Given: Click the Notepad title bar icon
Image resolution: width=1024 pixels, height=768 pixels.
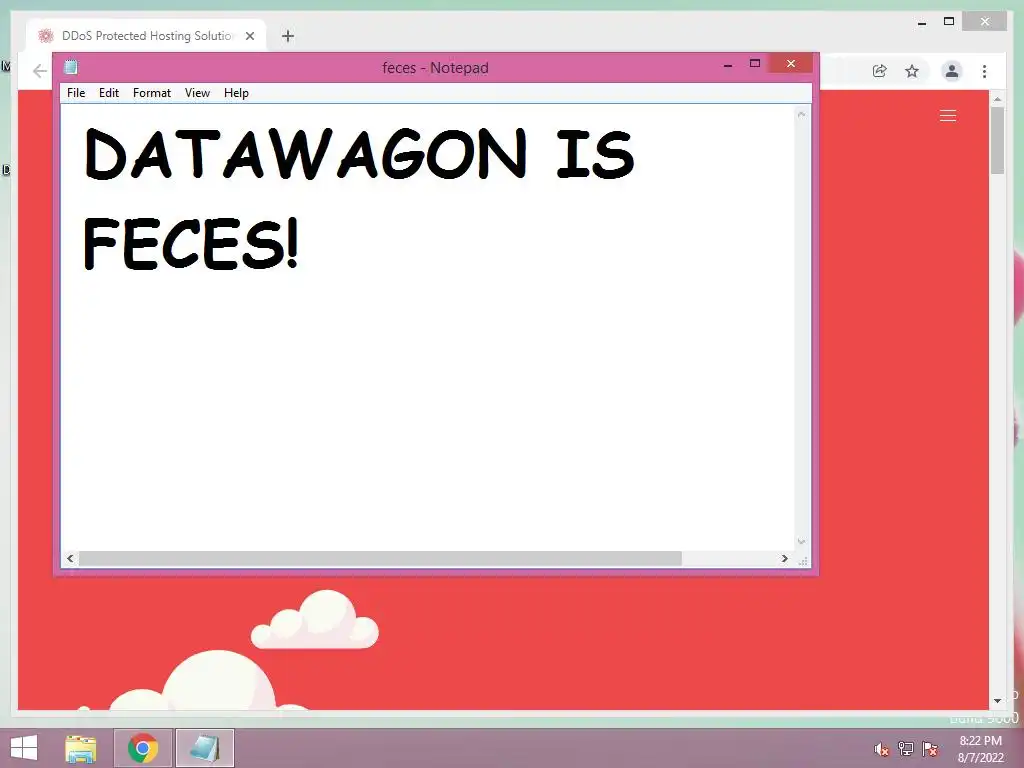Looking at the screenshot, I should tap(71, 67).
